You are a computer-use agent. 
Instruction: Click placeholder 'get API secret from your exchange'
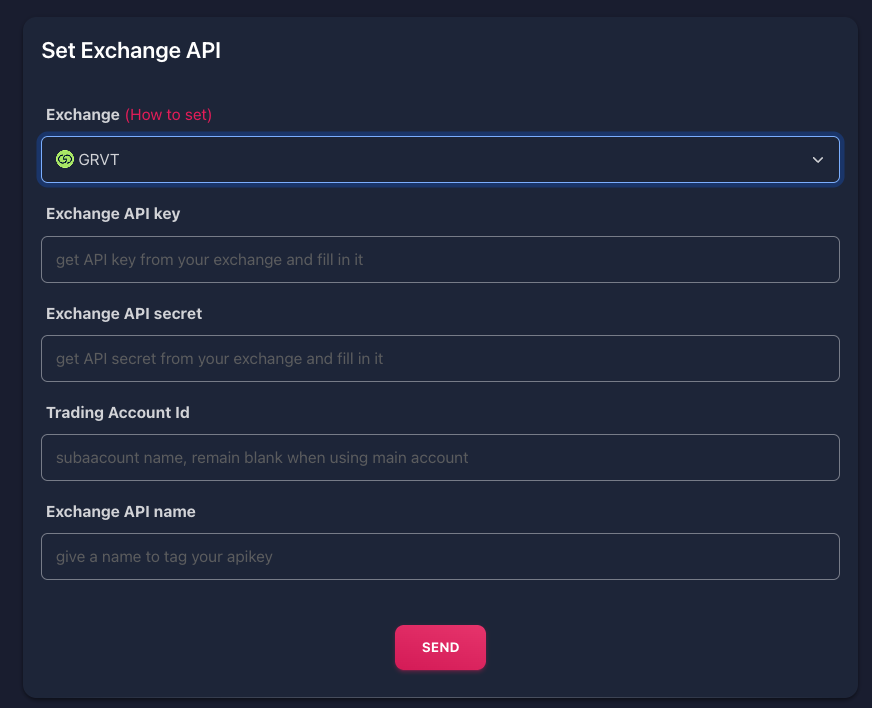pos(219,359)
